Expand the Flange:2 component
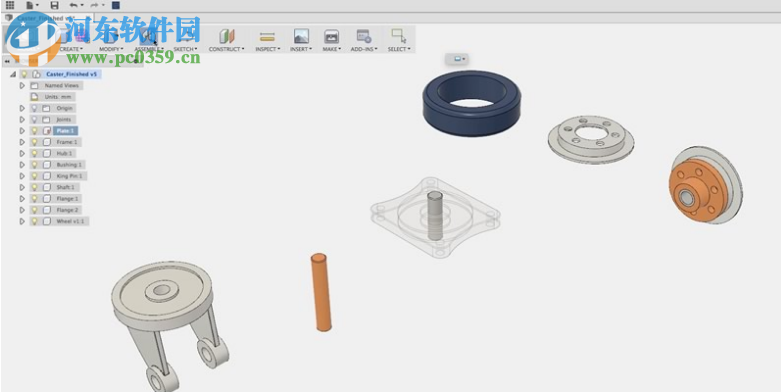Screen dimensions: 781x392 point(22,210)
